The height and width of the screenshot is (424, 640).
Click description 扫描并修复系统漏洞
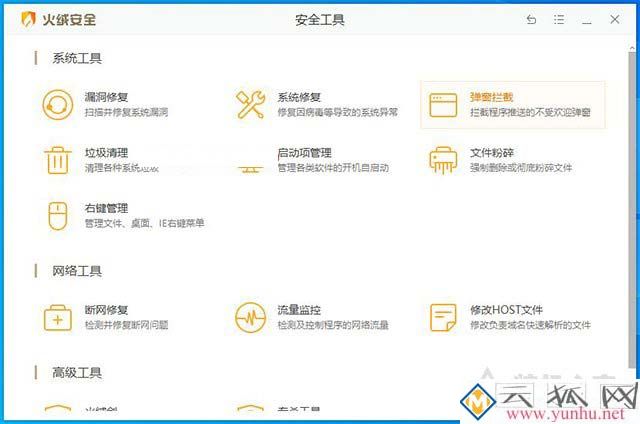[126, 112]
